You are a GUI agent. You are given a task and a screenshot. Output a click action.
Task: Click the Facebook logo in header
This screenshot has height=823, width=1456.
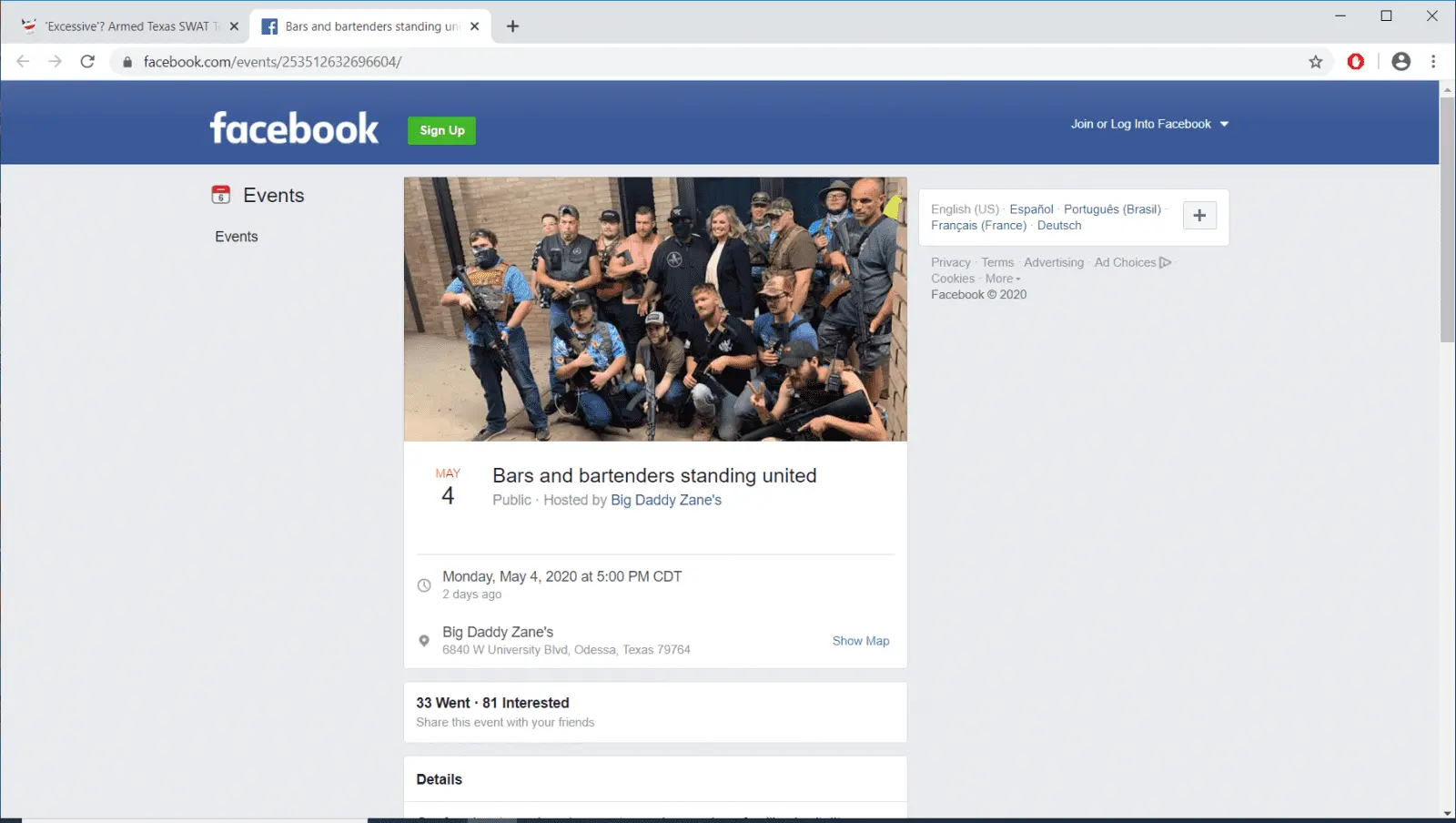pos(294,128)
